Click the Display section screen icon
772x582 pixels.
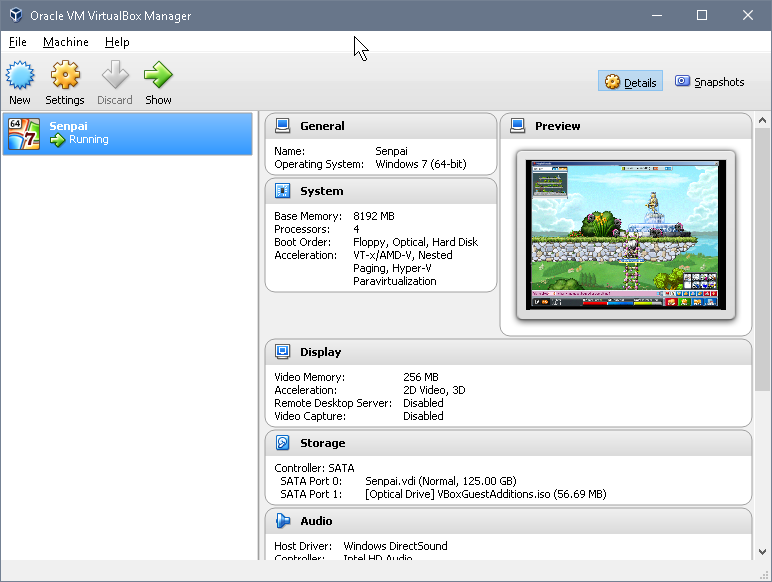tap(283, 352)
